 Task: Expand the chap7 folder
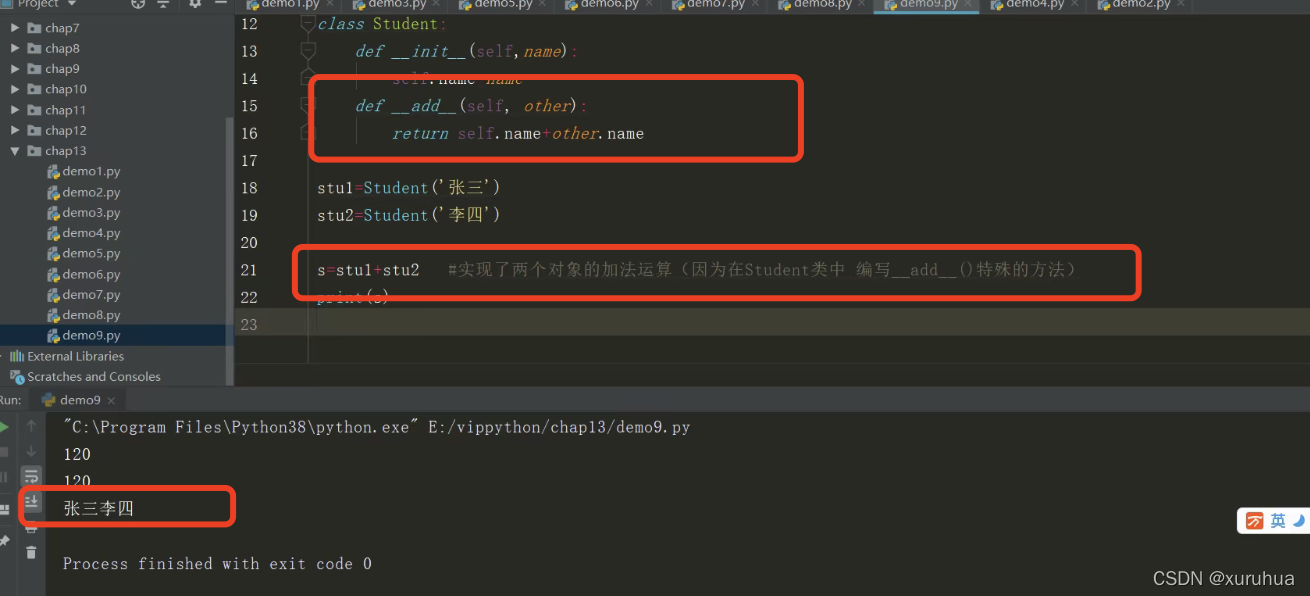[x=15, y=28]
